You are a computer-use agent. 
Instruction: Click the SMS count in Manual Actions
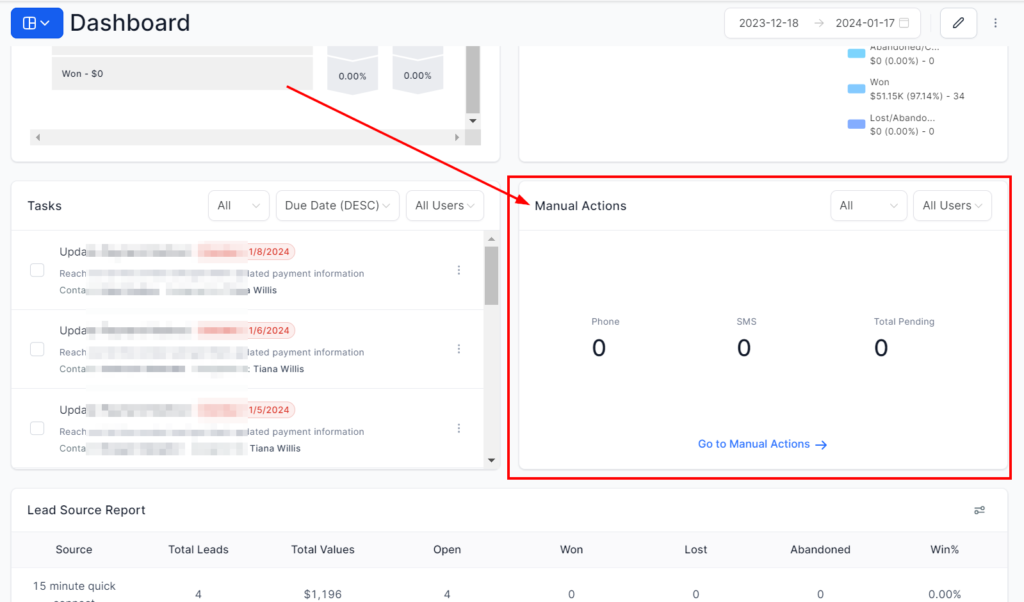(744, 348)
